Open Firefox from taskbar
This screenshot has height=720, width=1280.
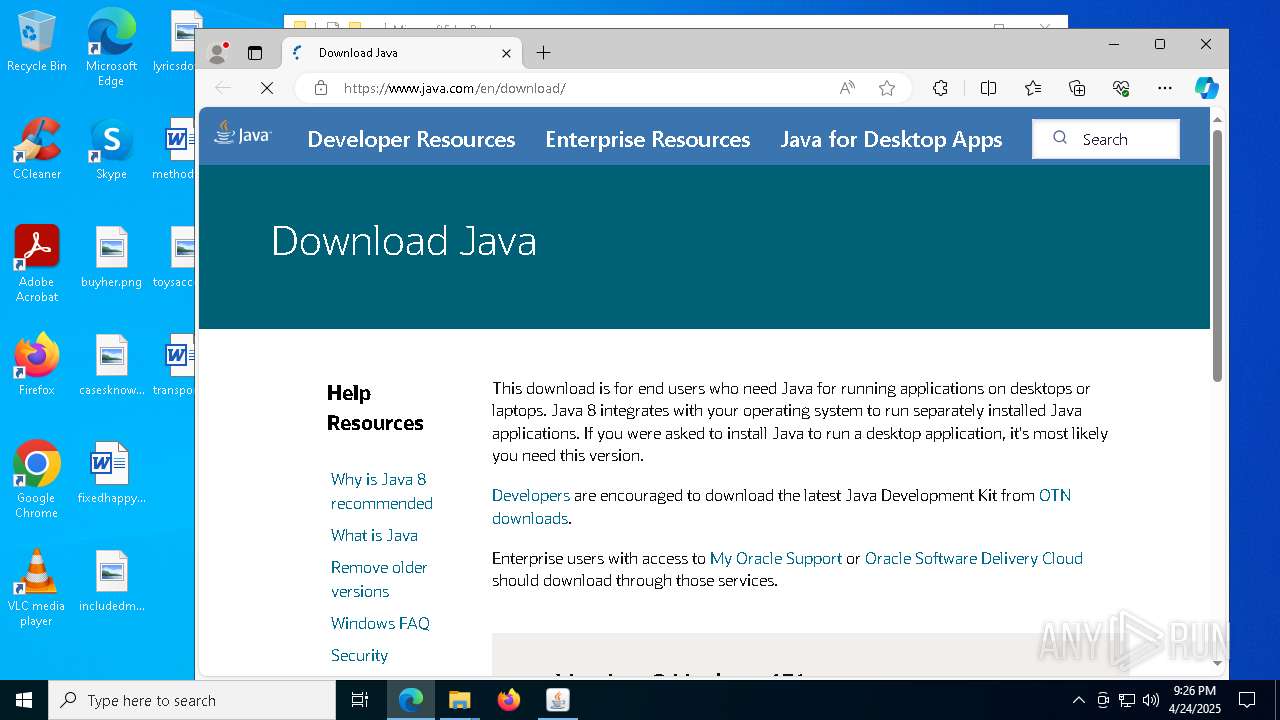(509, 700)
